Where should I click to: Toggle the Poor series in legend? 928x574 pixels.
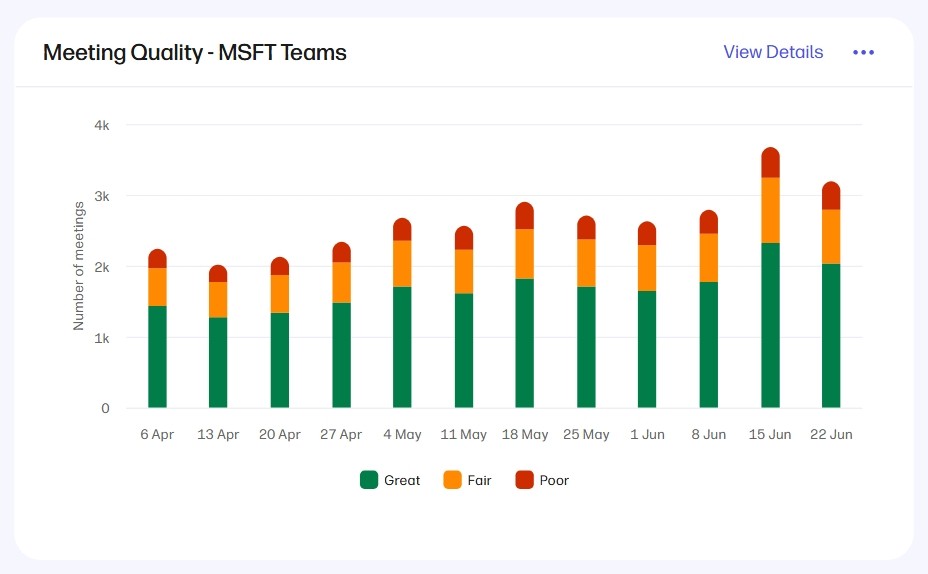[x=542, y=480]
